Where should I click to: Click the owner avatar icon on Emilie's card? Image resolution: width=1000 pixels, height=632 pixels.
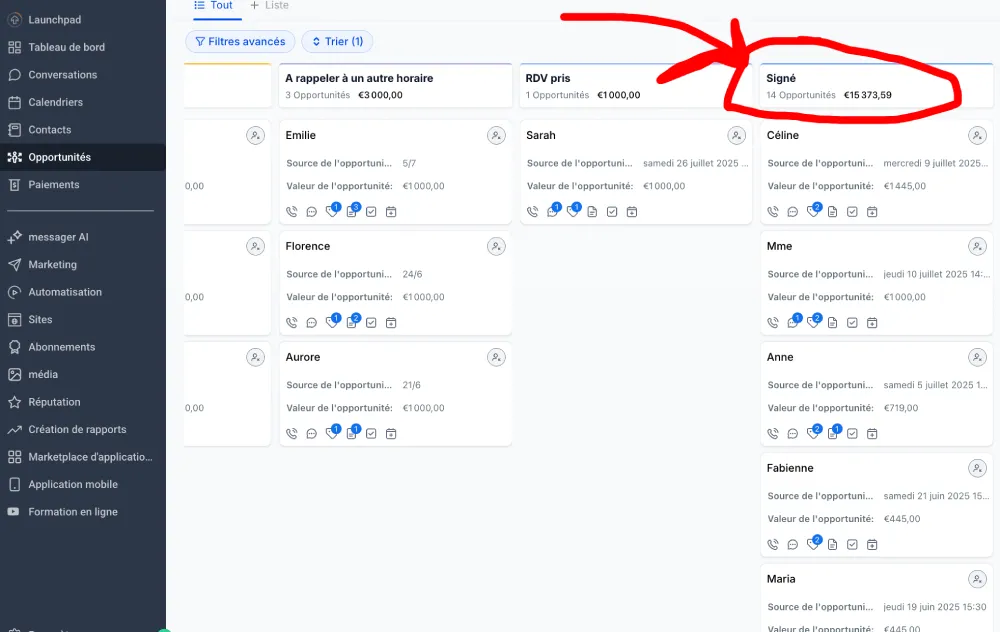pos(496,135)
